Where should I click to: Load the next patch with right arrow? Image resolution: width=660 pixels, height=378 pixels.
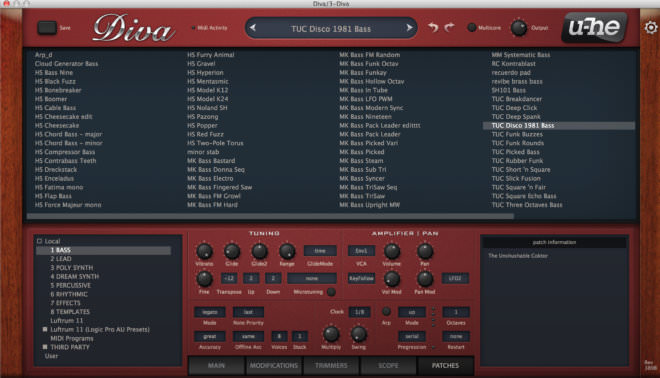pos(409,28)
